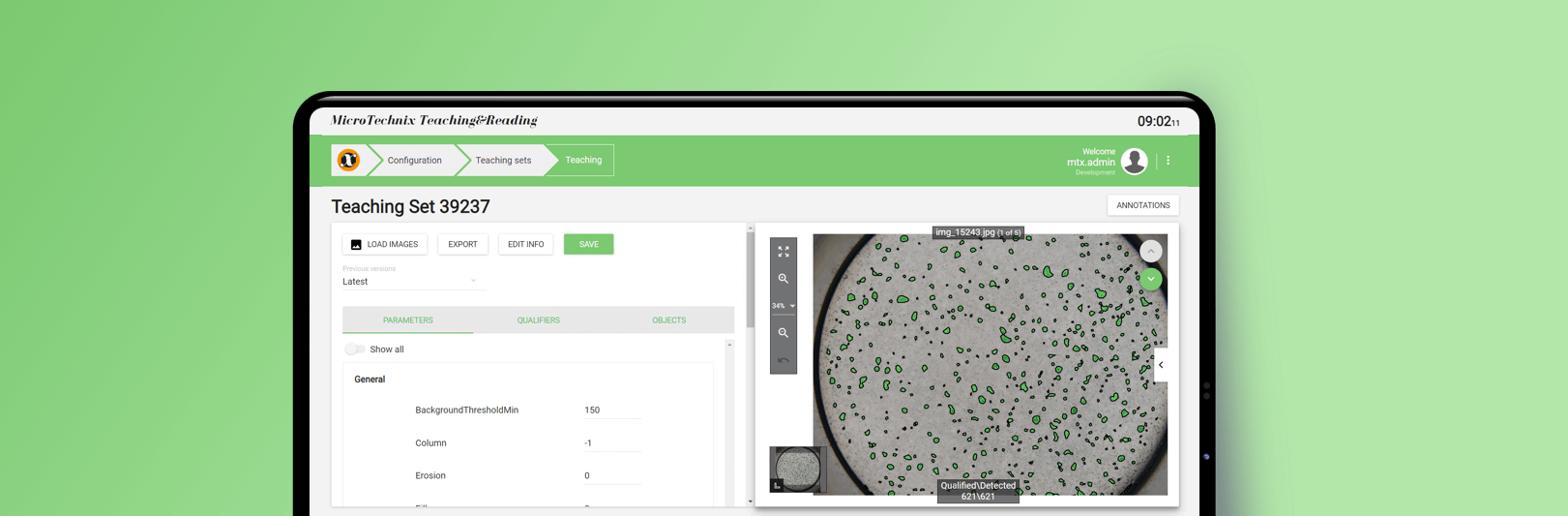This screenshot has width=1568, height=516.
Task: Zoom out of the dish image
Action: coord(784,333)
